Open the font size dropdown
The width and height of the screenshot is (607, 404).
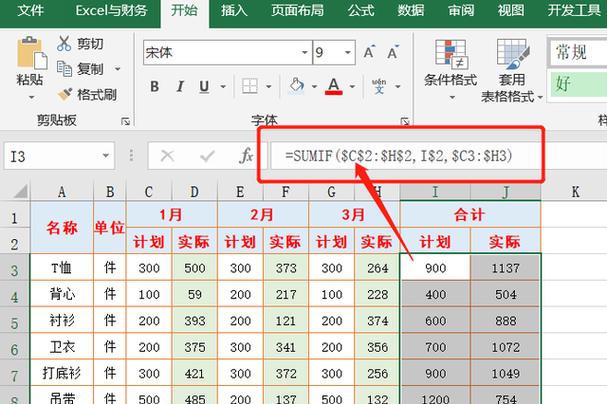(348, 52)
